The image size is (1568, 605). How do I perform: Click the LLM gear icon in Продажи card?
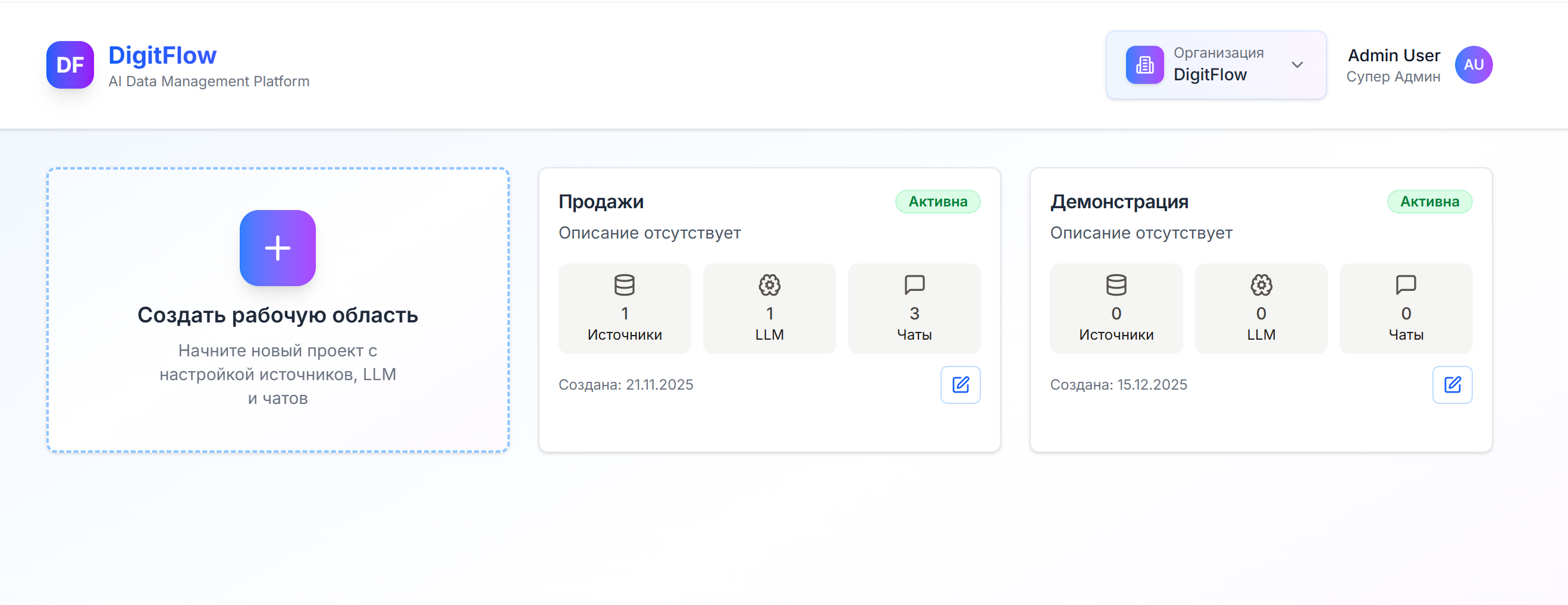click(x=769, y=284)
